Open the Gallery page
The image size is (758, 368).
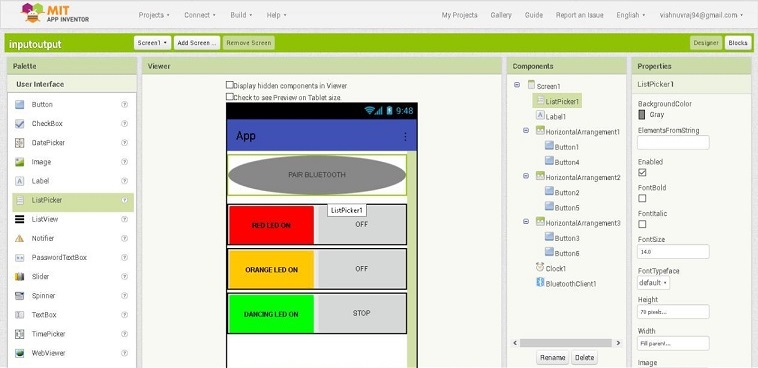pos(501,15)
